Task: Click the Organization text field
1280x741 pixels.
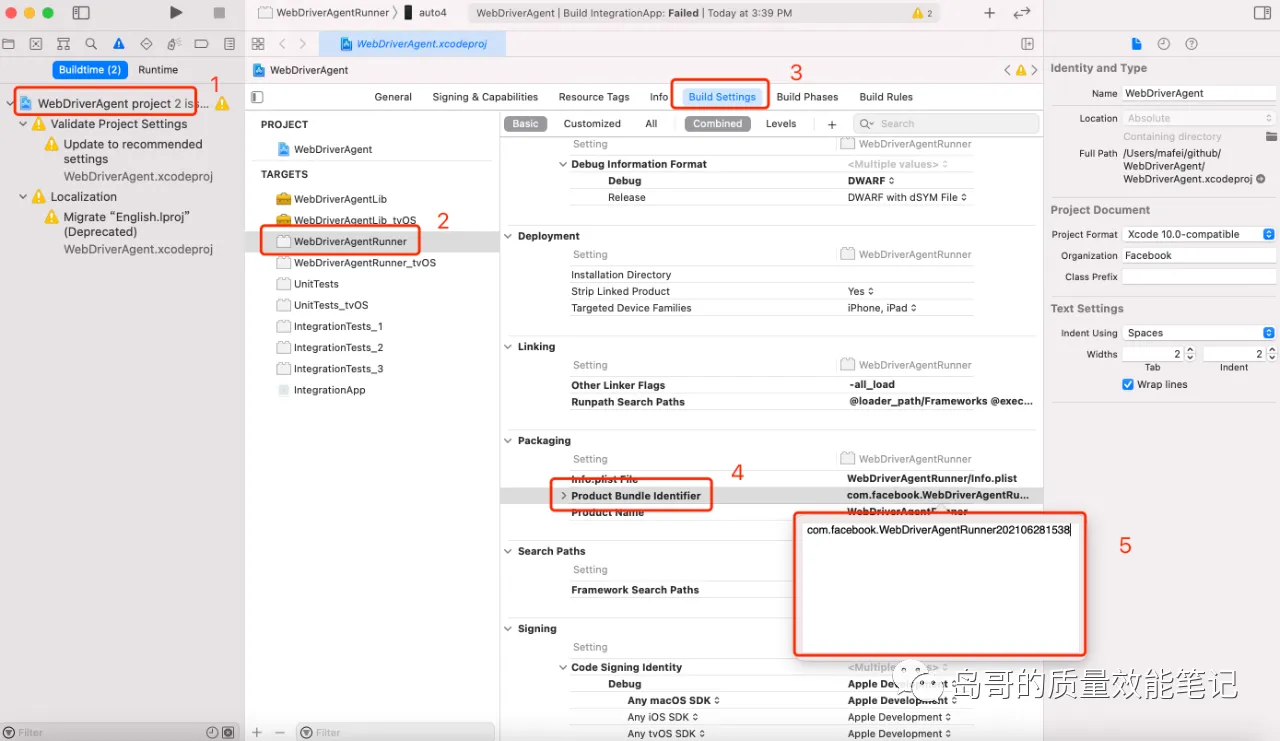Action: pyautogui.click(x=1199, y=255)
